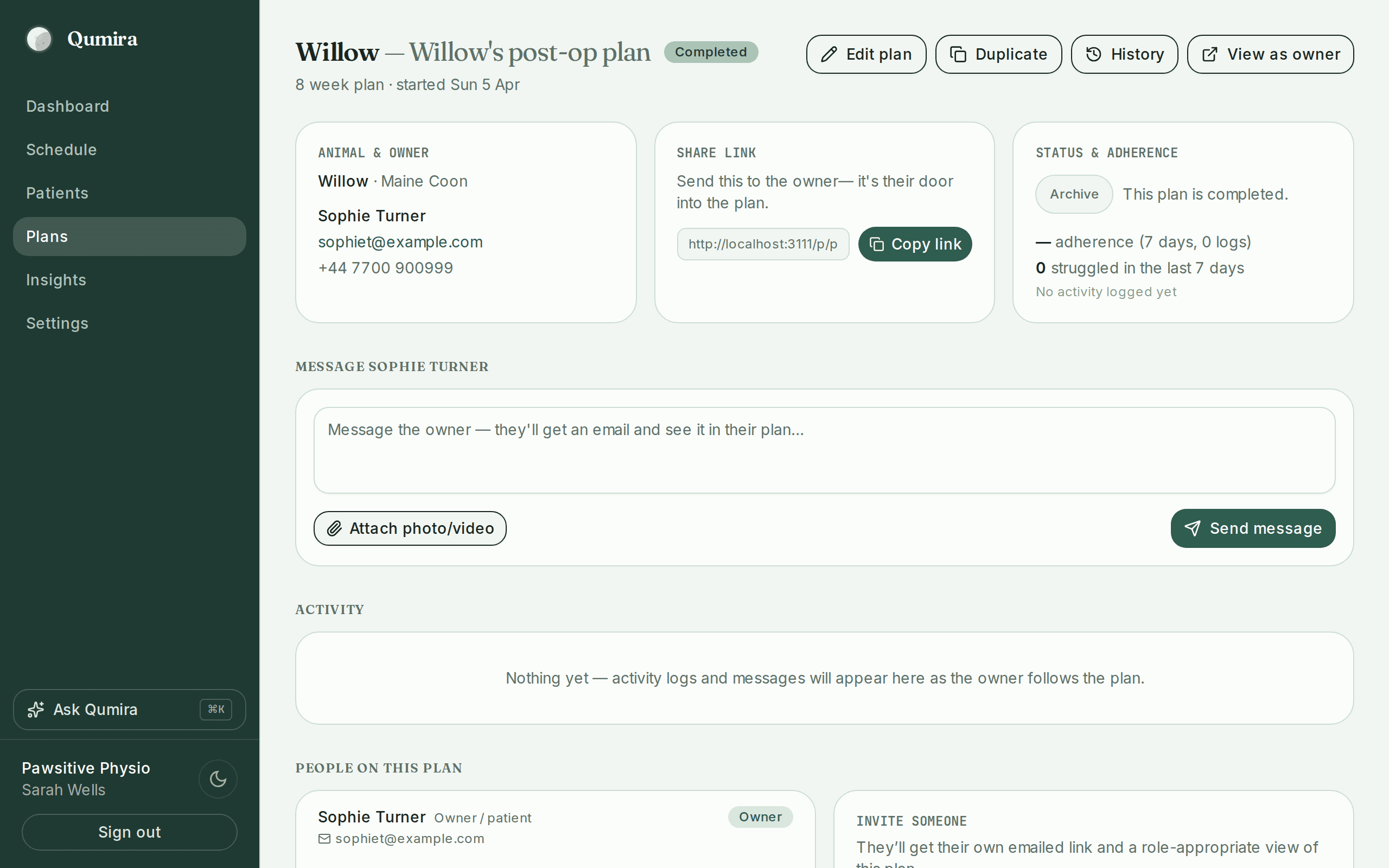Click the phone number +44 7700 900999
Screen dimensions: 1389x868
click(386, 268)
